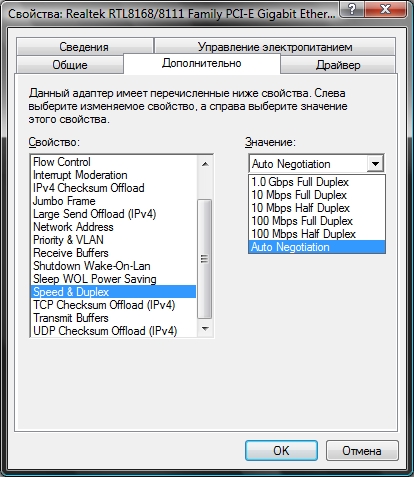Select the Дополнительно tab

(202, 63)
